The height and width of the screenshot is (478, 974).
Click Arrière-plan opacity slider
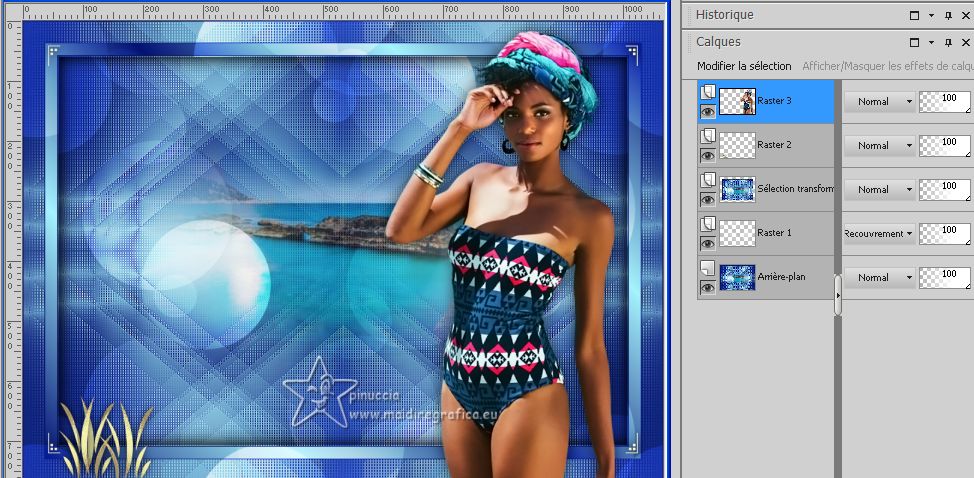[x=945, y=278]
